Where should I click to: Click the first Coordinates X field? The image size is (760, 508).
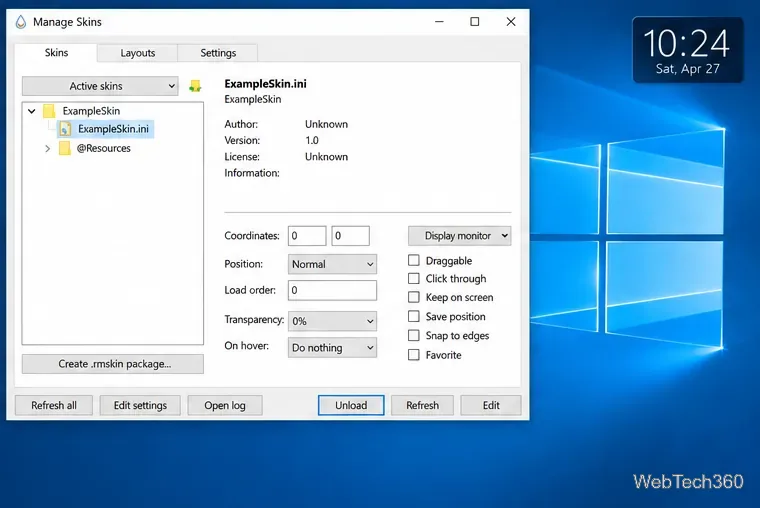(x=307, y=236)
